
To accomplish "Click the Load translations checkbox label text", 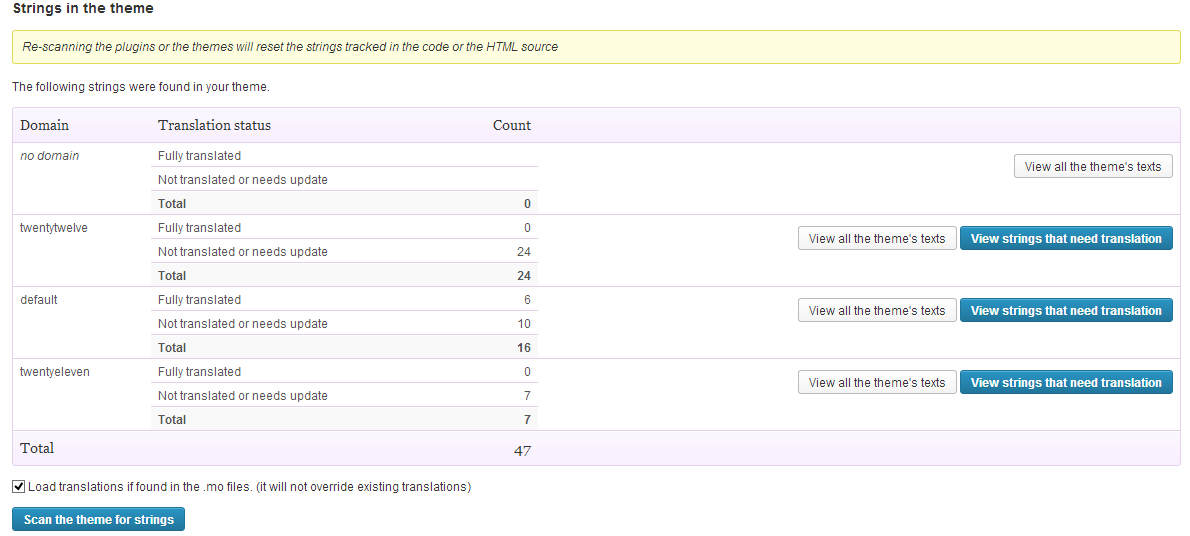I will [249, 487].
